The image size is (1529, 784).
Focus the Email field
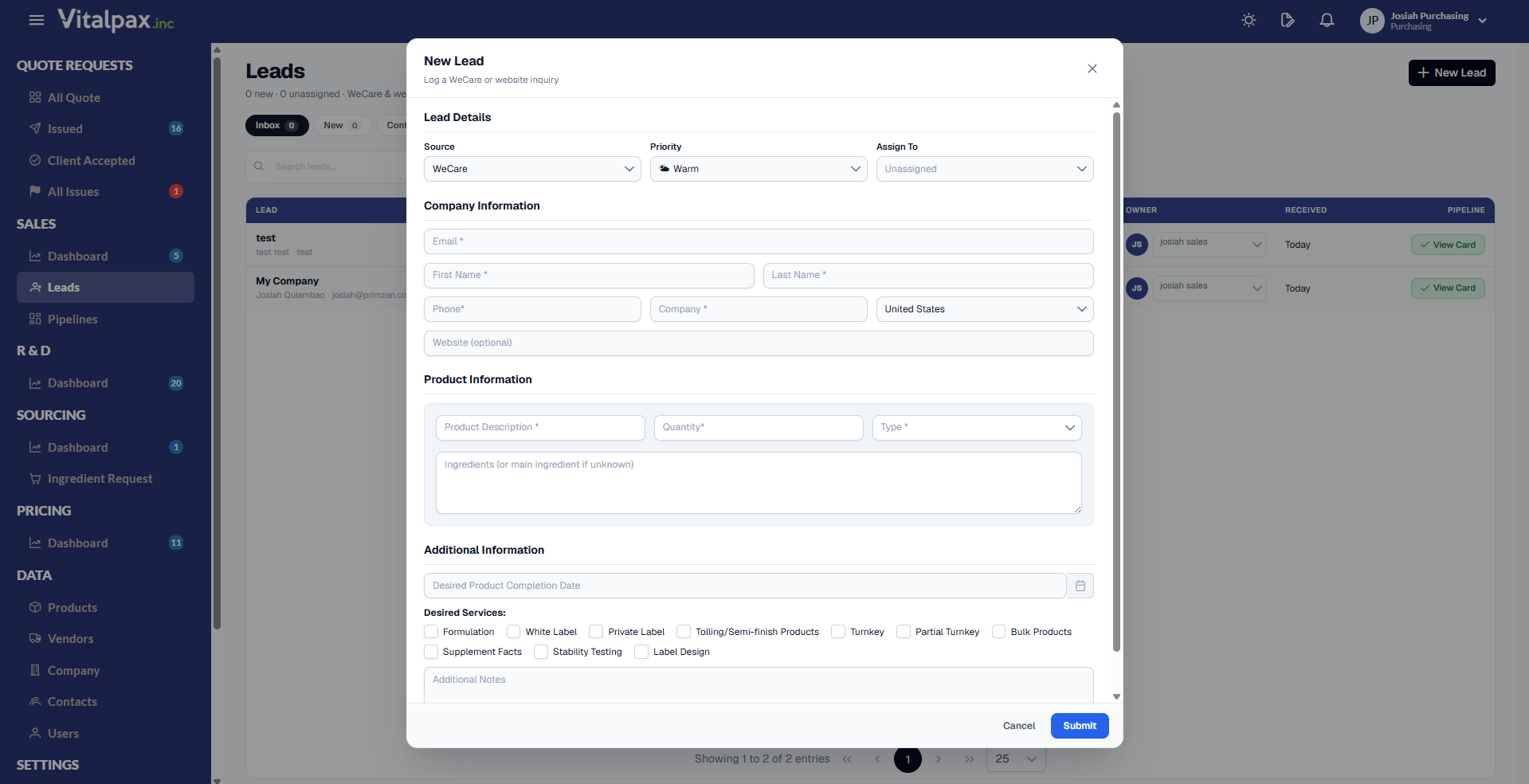(x=759, y=241)
